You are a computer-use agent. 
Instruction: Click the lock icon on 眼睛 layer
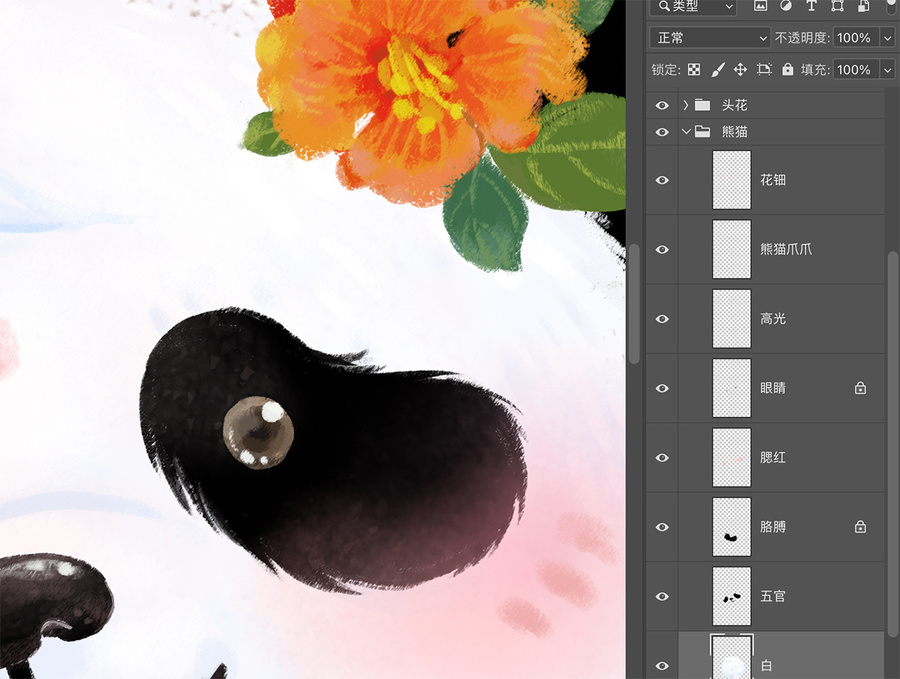[860, 389]
